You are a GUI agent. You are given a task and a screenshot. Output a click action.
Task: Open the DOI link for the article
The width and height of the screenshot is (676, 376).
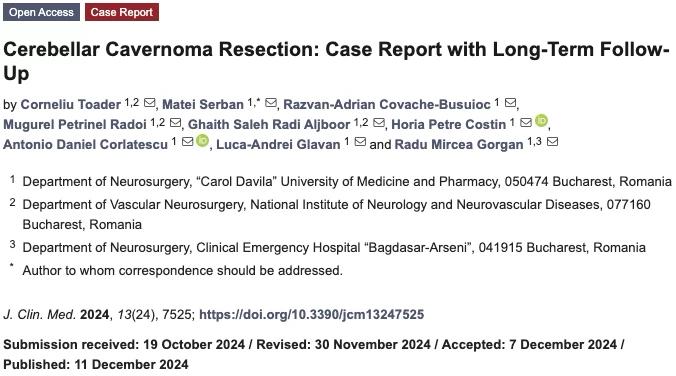(311, 314)
